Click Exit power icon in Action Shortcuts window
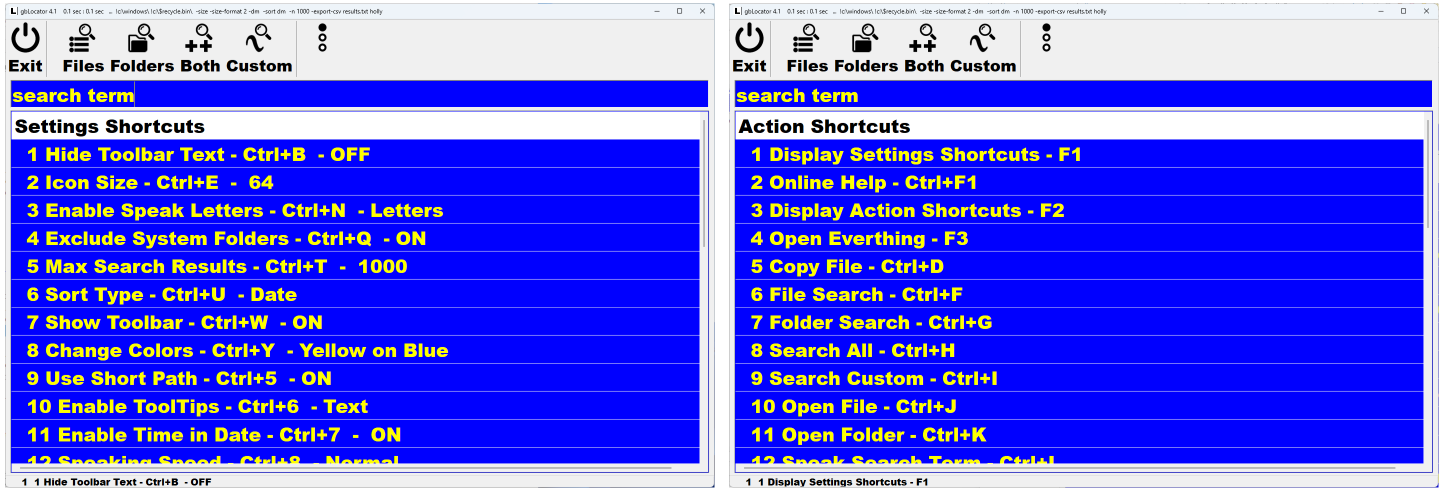The height and width of the screenshot is (493, 1445). click(750, 40)
